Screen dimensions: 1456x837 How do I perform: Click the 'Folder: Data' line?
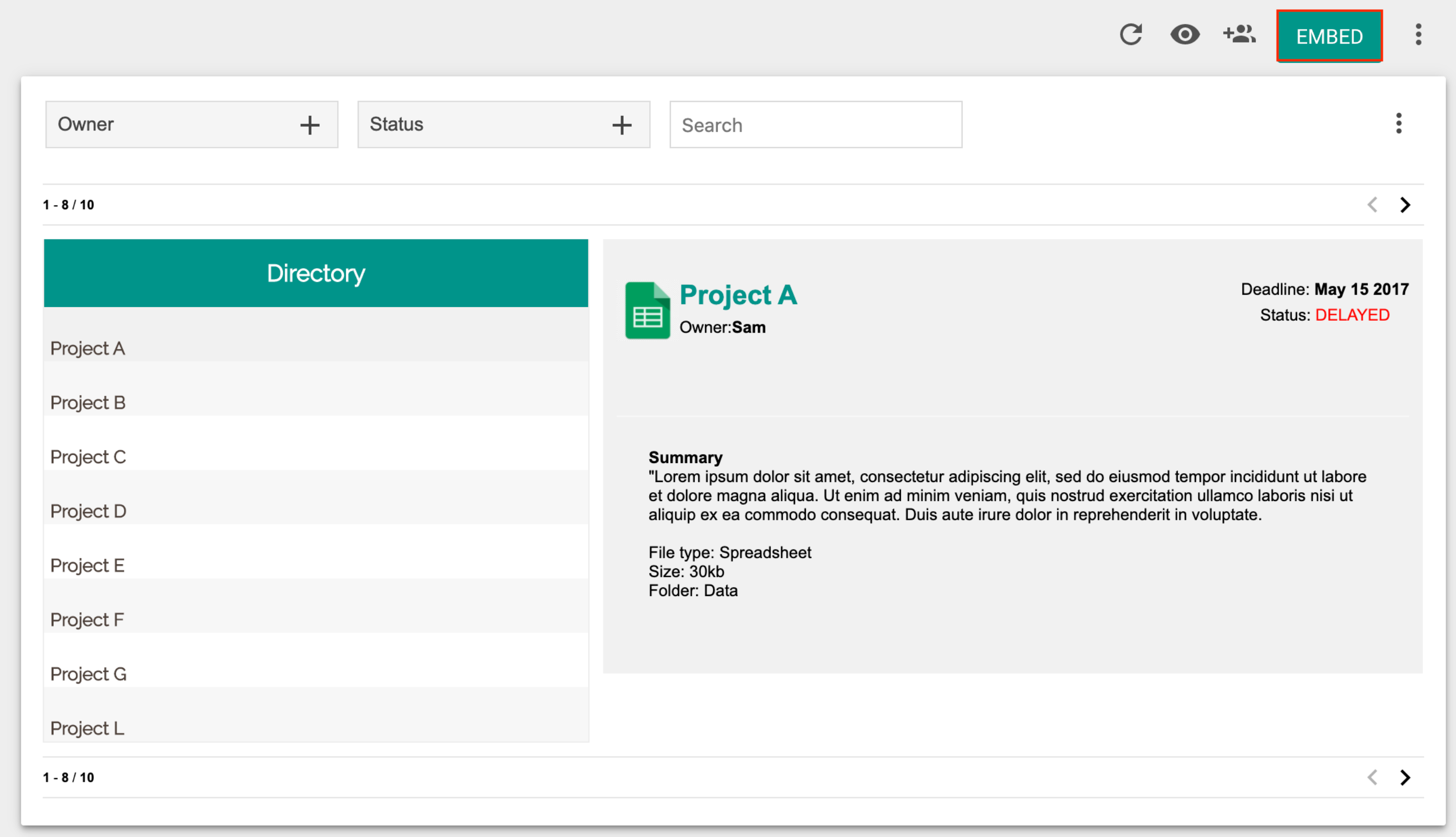click(693, 590)
